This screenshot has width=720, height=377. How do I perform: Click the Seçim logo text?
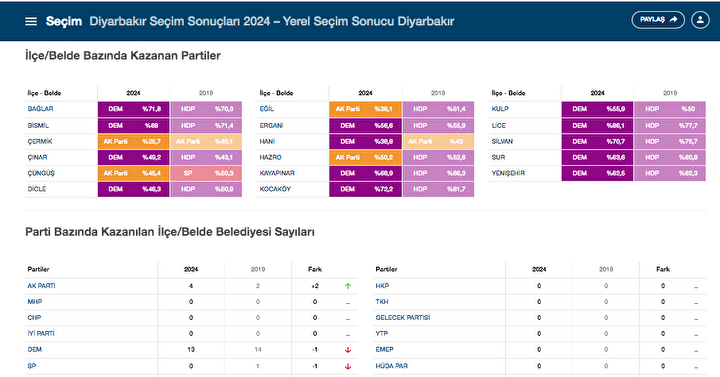[64, 21]
